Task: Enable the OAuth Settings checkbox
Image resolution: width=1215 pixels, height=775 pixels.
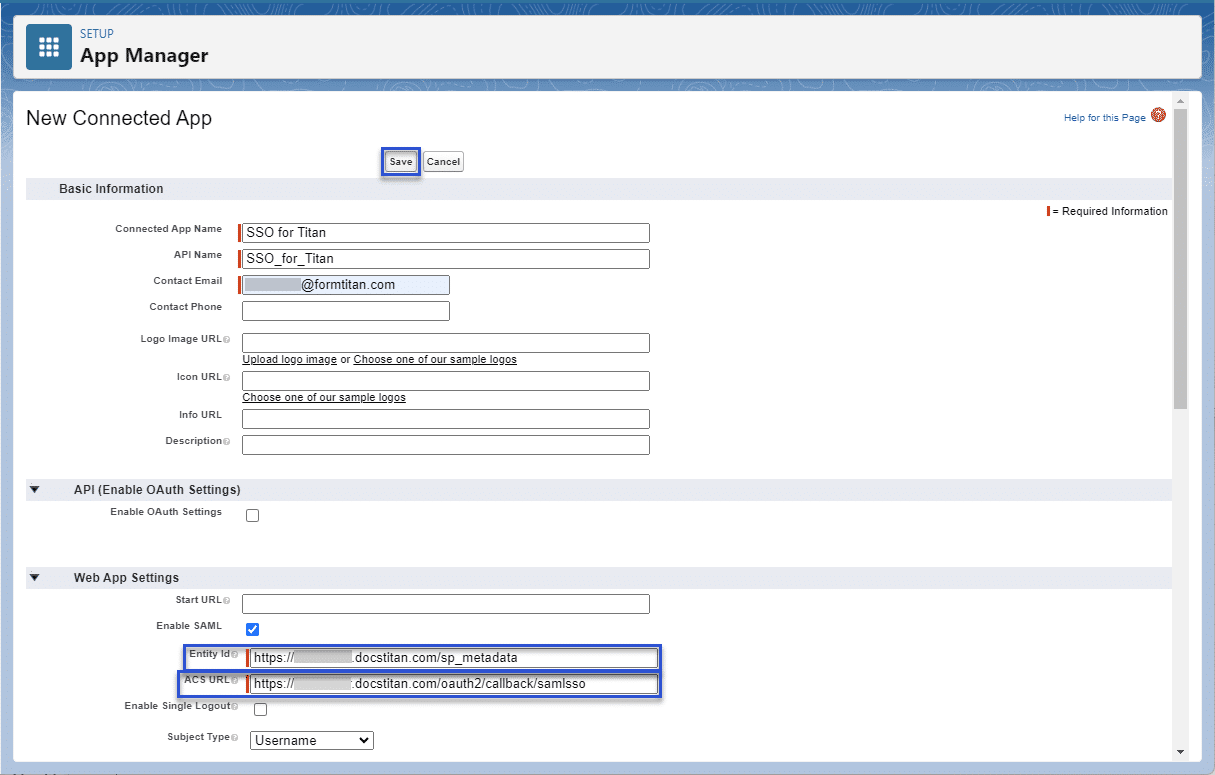Action: click(x=252, y=514)
